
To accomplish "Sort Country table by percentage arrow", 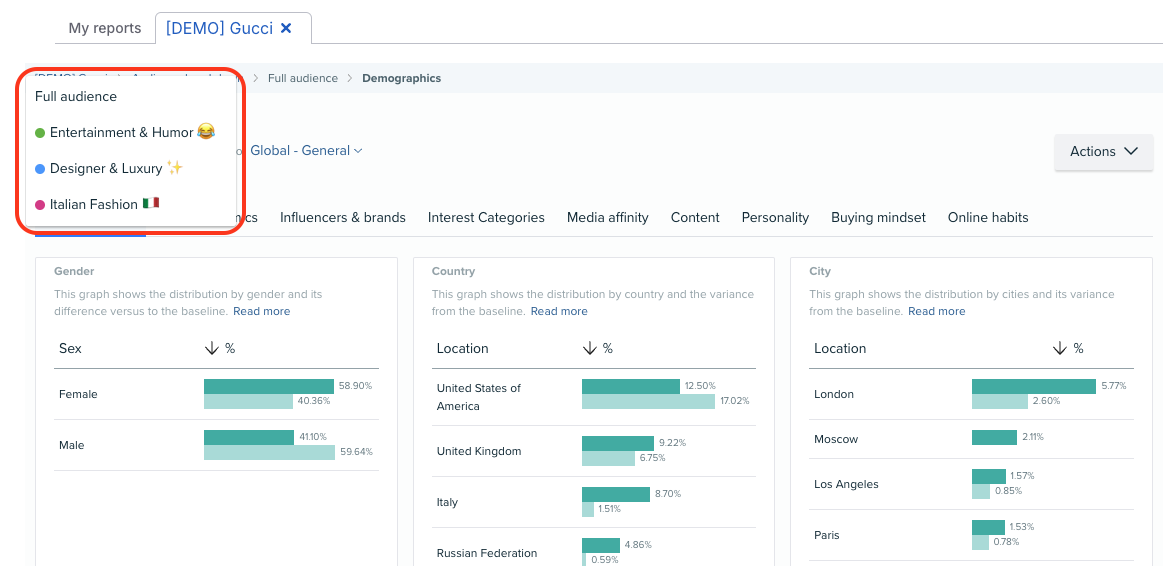I will click(589, 348).
